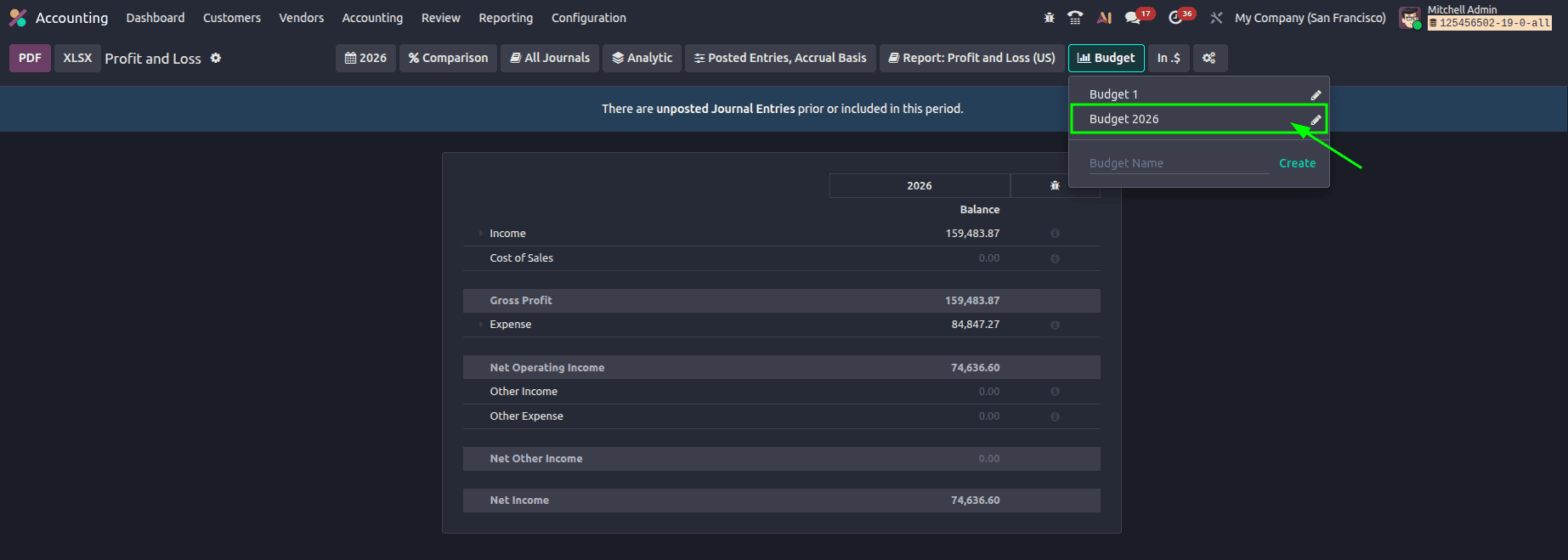Open the Analytic filter dropdown
This screenshot has width=1568, height=560.
[x=642, y=58]
